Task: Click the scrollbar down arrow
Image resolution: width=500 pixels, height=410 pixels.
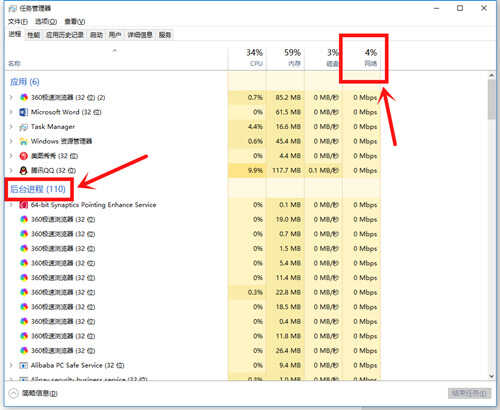Action: [x=492, y=376]
